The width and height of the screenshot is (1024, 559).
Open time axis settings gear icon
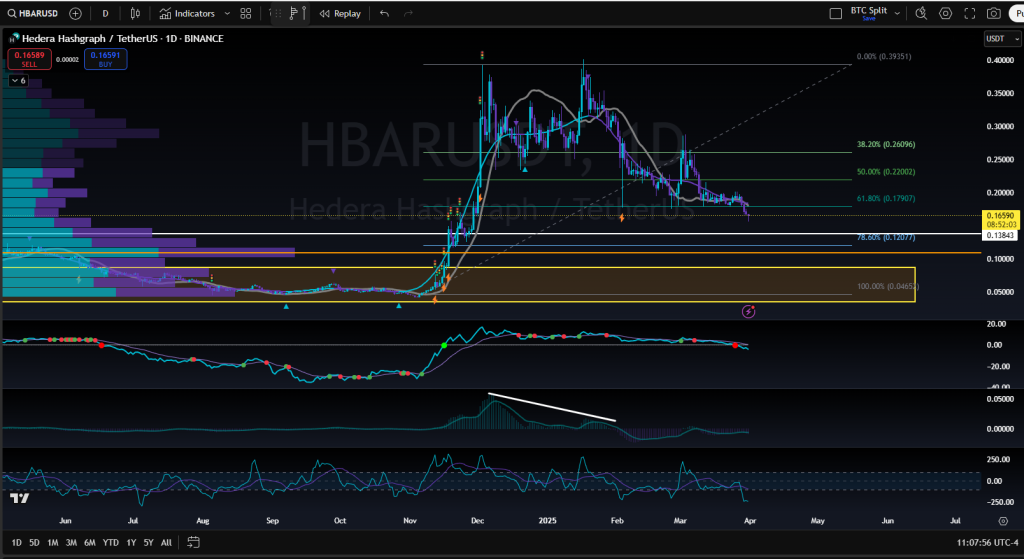1003,521
